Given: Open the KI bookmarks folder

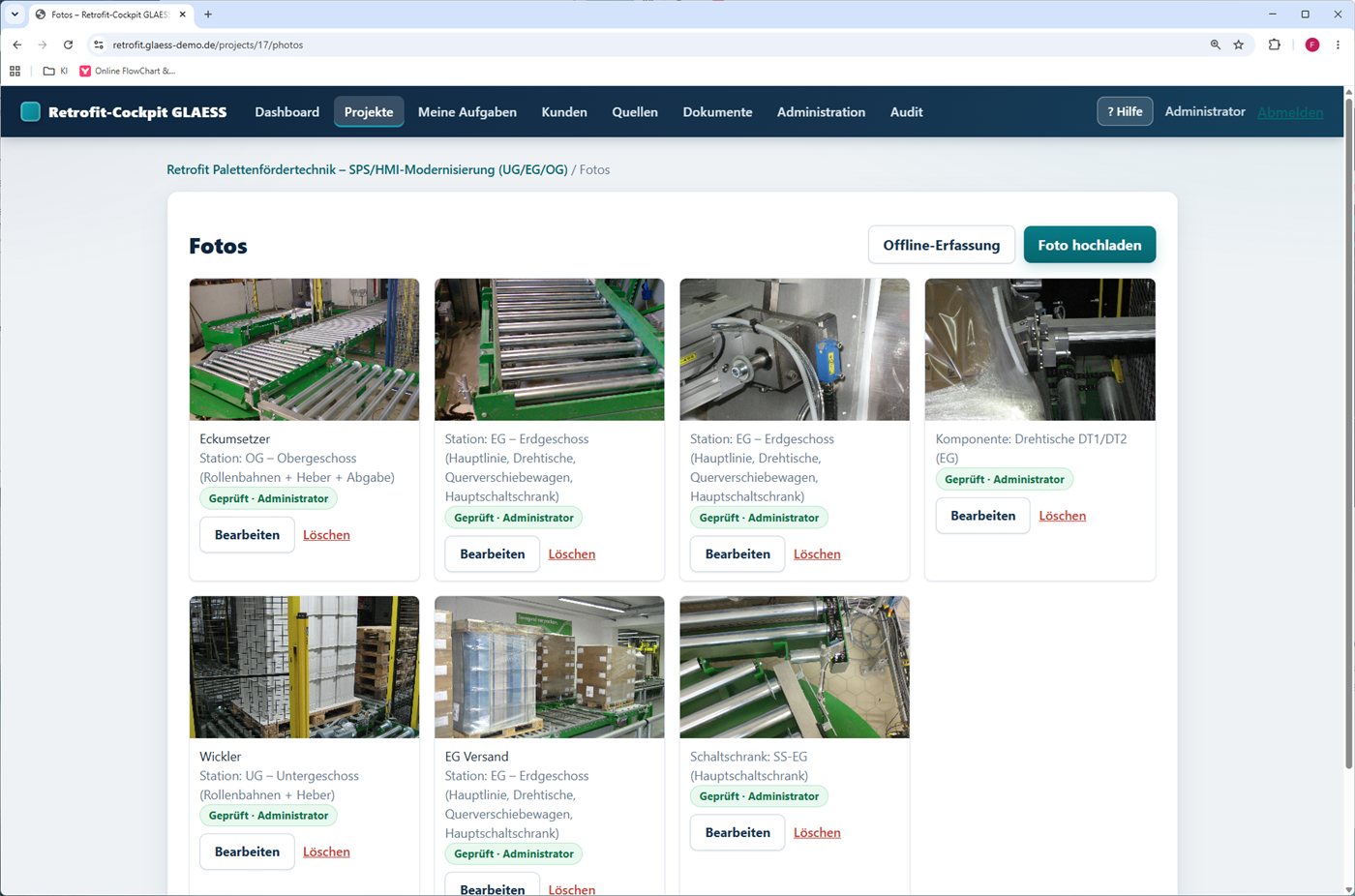Looking at the screenshot, I should point(55,71).
